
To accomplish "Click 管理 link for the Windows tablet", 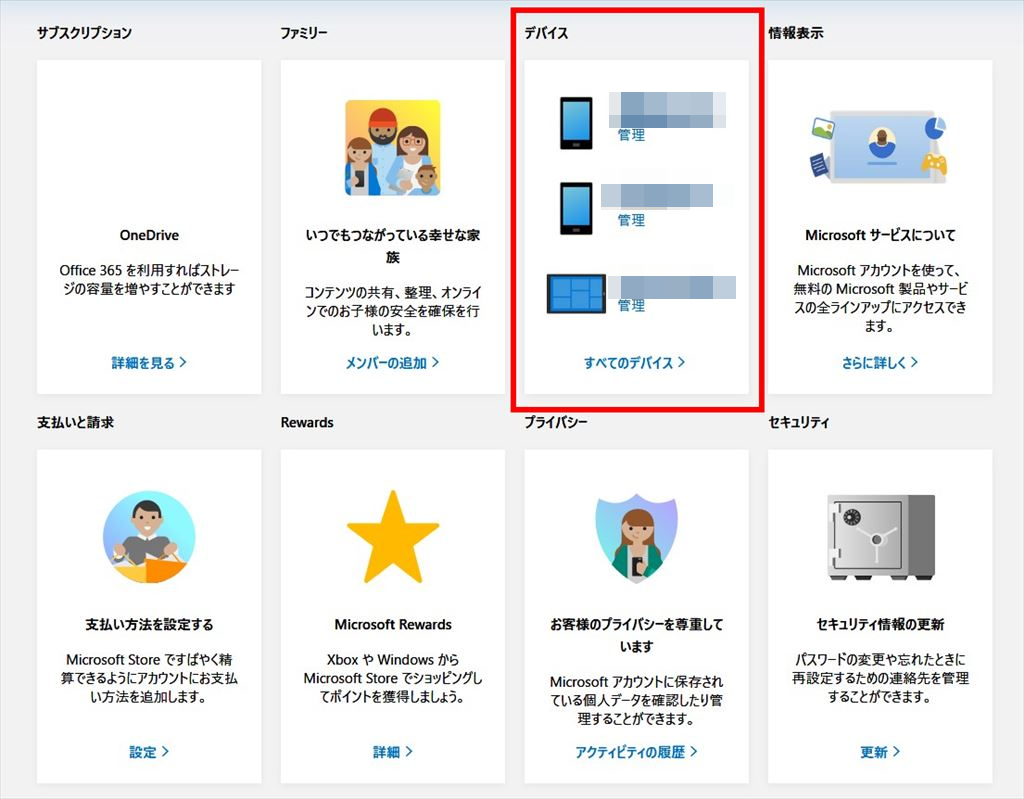I will click(x=631, y=306).
